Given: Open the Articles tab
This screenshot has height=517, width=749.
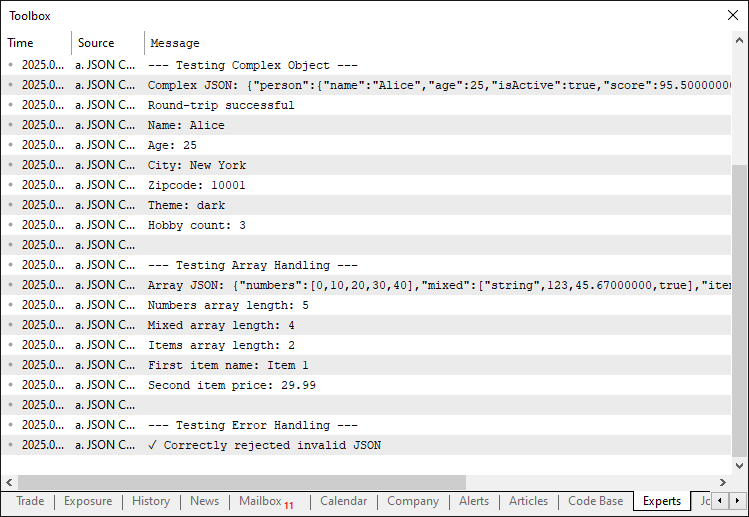Looking at the screenshot, I should [528, 501].
